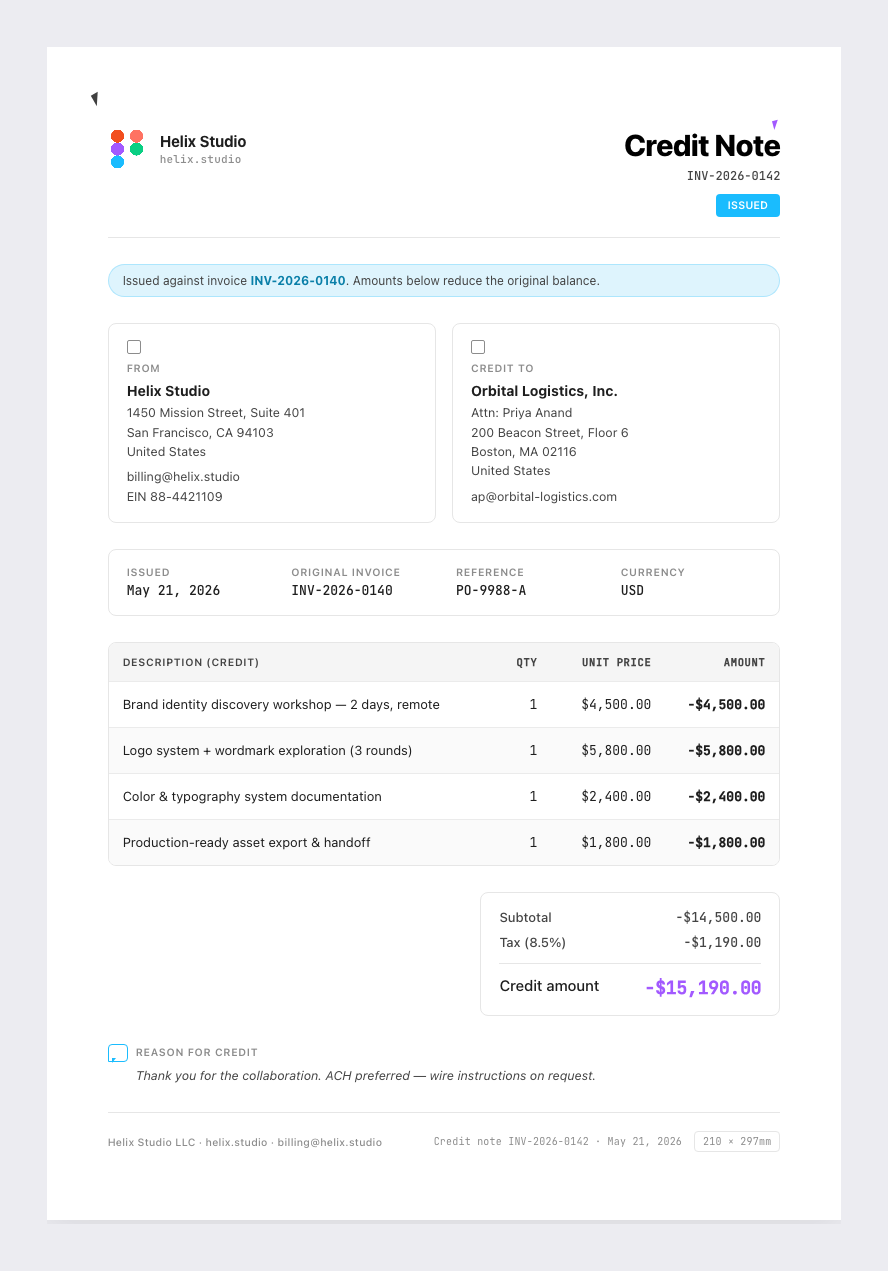
Task: Select the Logo system + wordmark exploration row
Action: (x=444, y=751)
